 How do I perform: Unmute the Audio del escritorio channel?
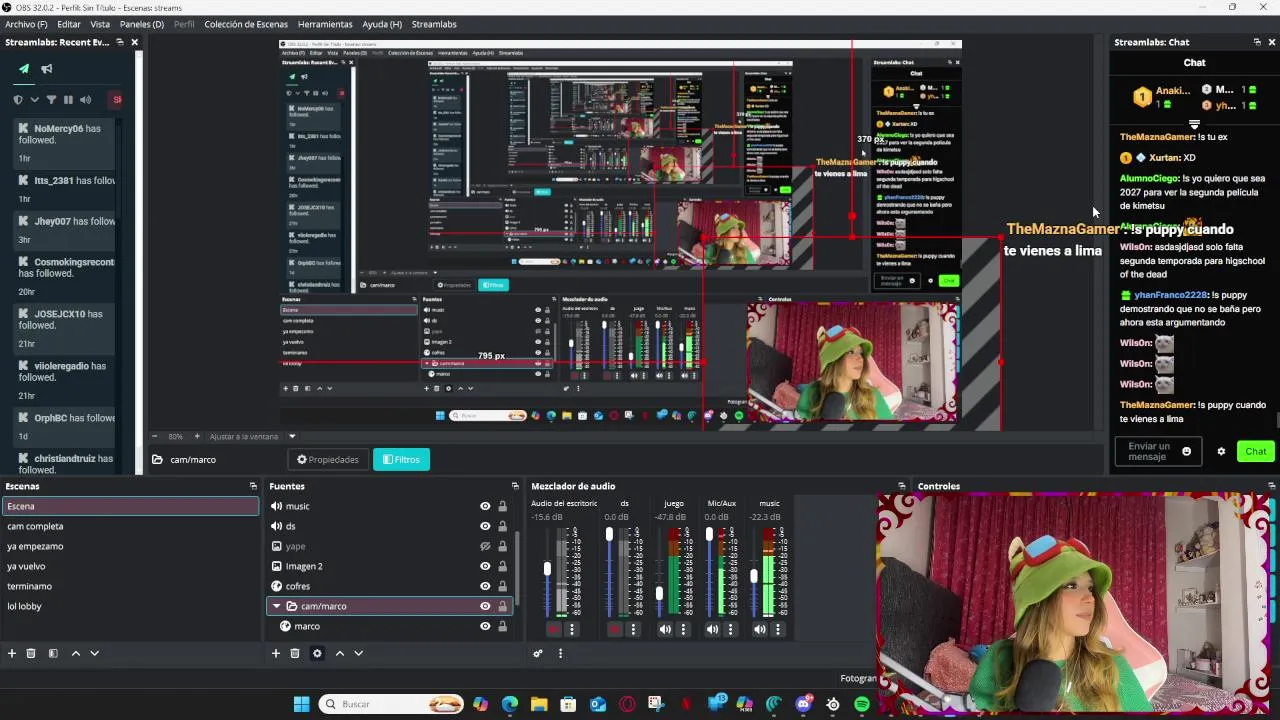click(554, 629)
